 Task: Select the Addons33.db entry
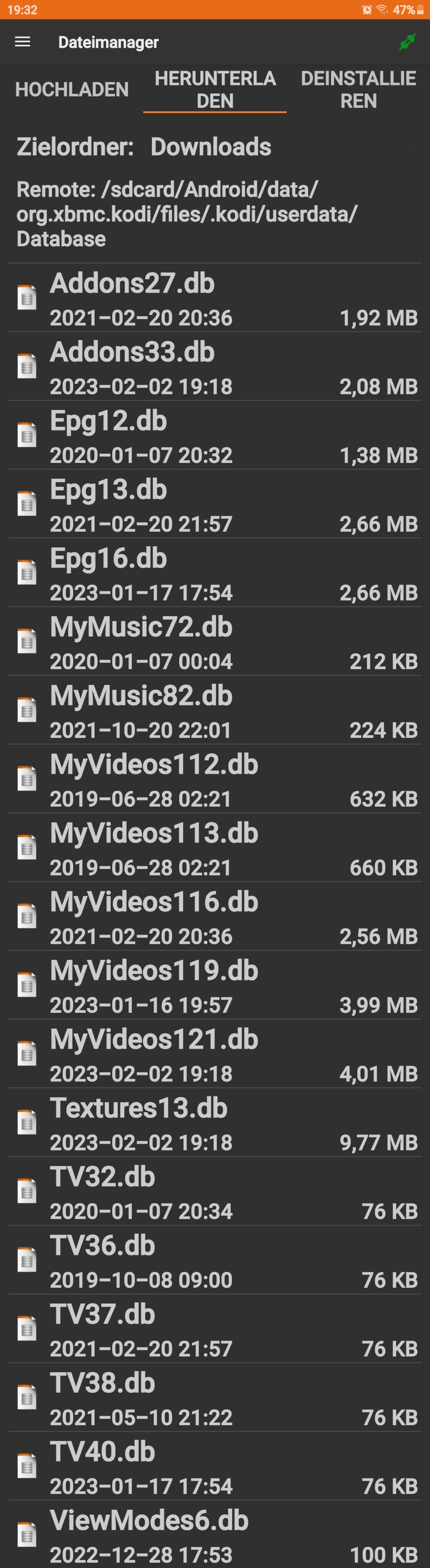pos(215,367)
